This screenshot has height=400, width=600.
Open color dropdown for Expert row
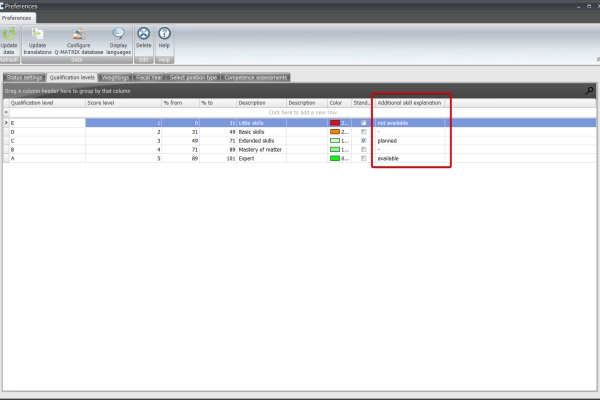343,158
